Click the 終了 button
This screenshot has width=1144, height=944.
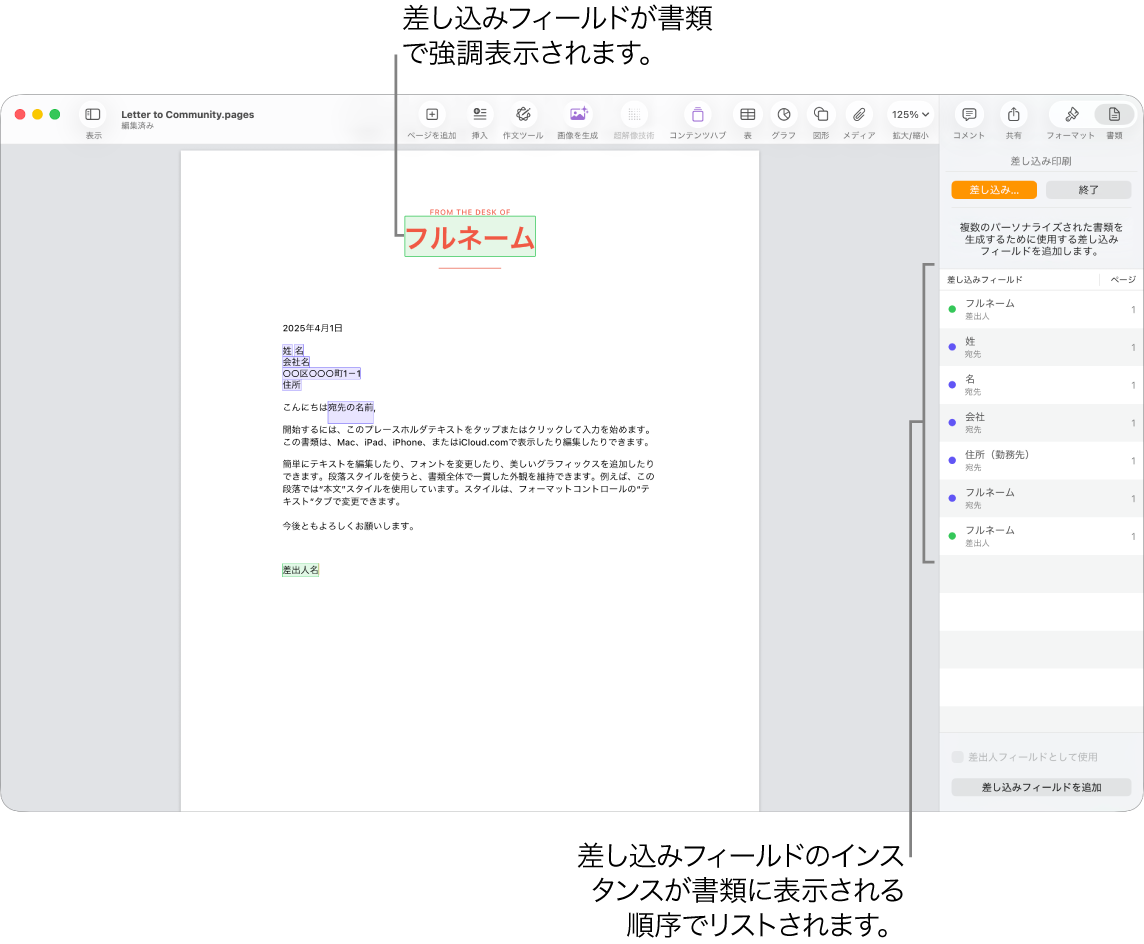click(x=1088, y=189)
